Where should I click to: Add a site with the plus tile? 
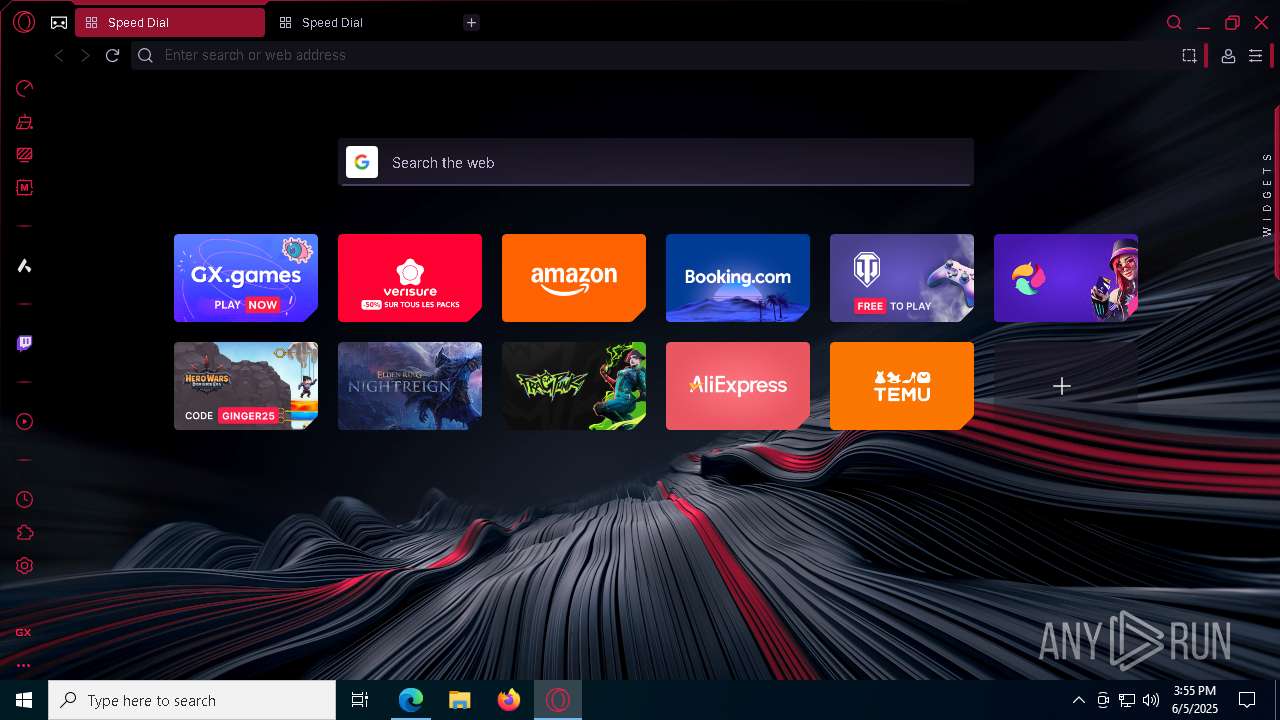(1066, 386)
